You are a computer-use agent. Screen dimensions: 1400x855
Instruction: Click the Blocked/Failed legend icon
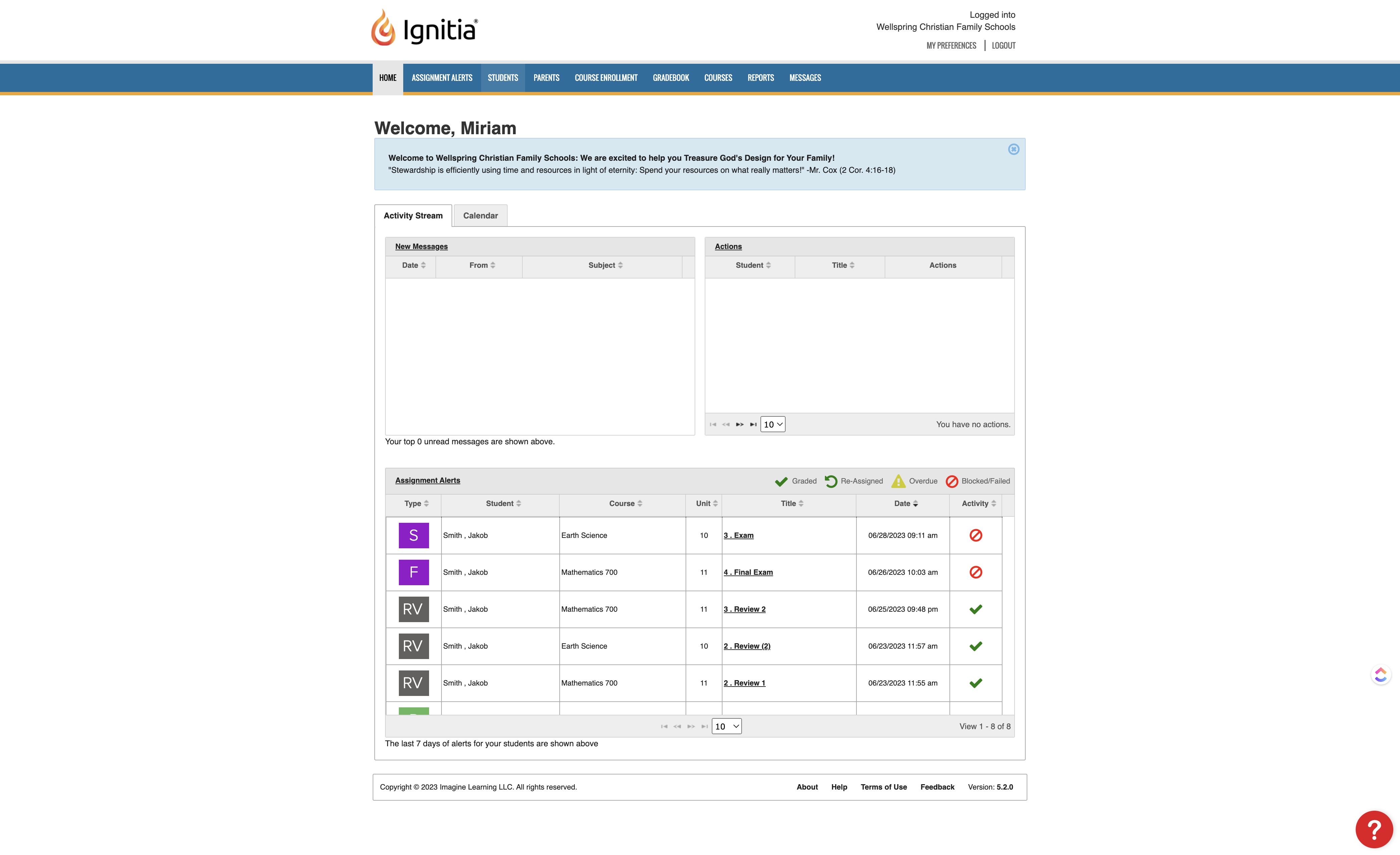(x=952, y=482)
